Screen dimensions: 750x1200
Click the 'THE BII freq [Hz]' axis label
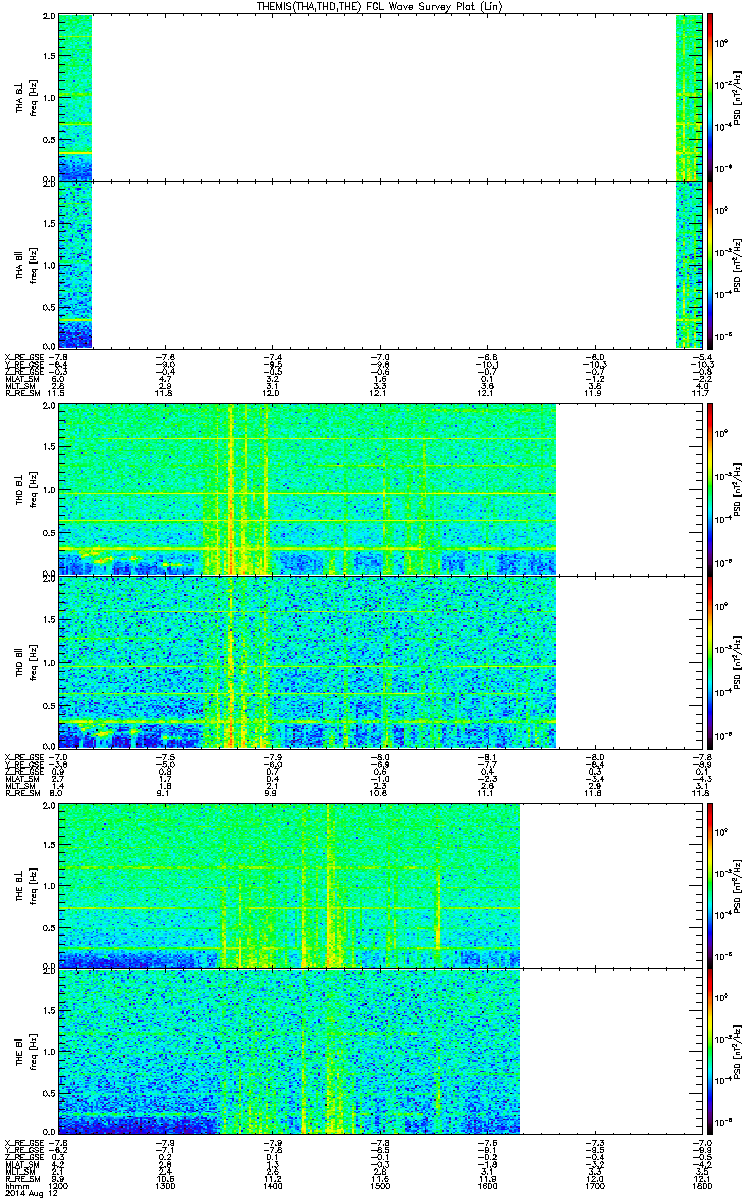(x=25, y=1050)
